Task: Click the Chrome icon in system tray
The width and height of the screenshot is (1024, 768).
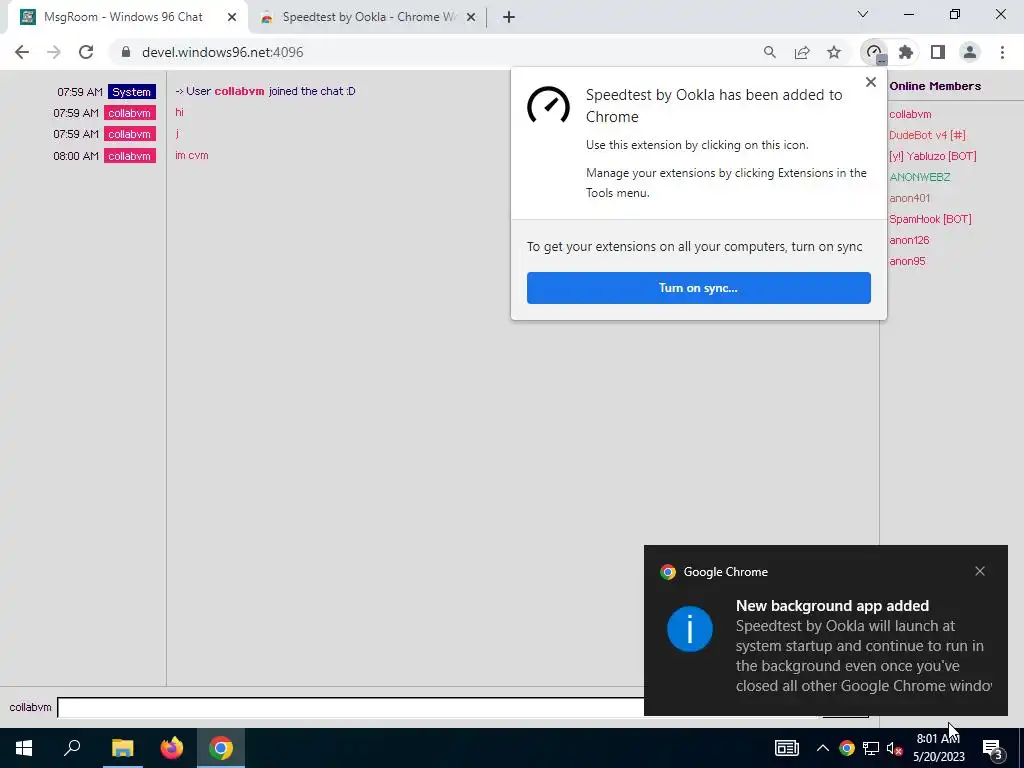Action: click(847, 748)
